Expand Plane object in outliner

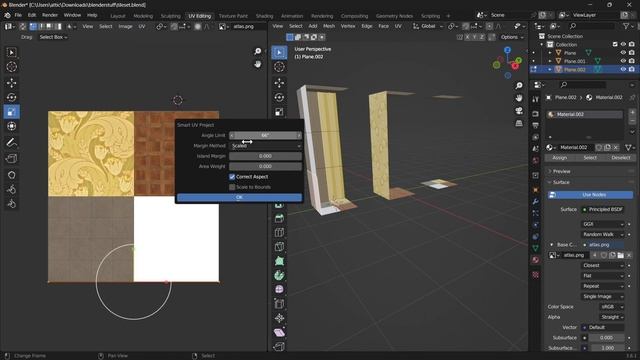(550, 53)
